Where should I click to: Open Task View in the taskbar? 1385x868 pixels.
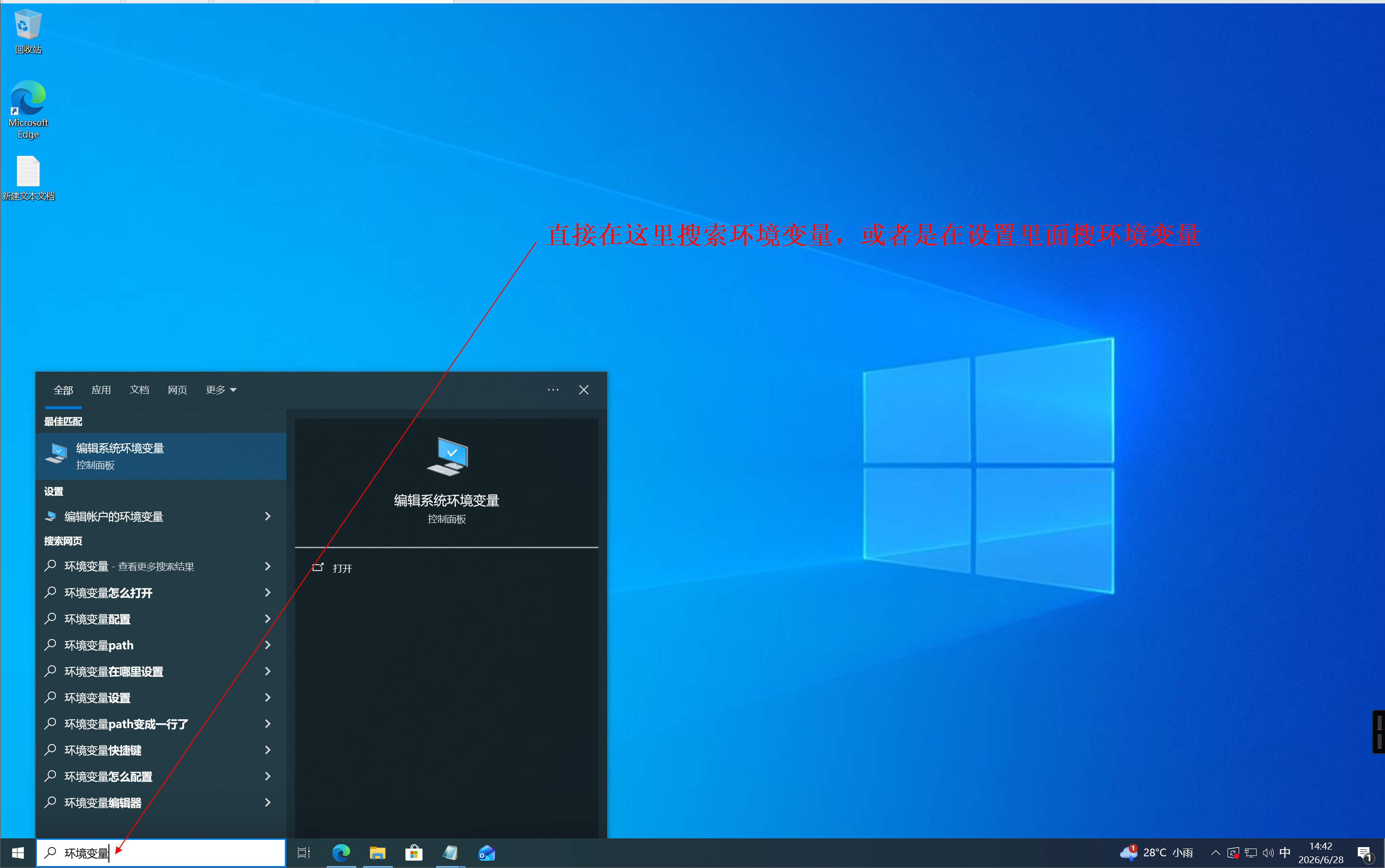[x=303, y=853]
